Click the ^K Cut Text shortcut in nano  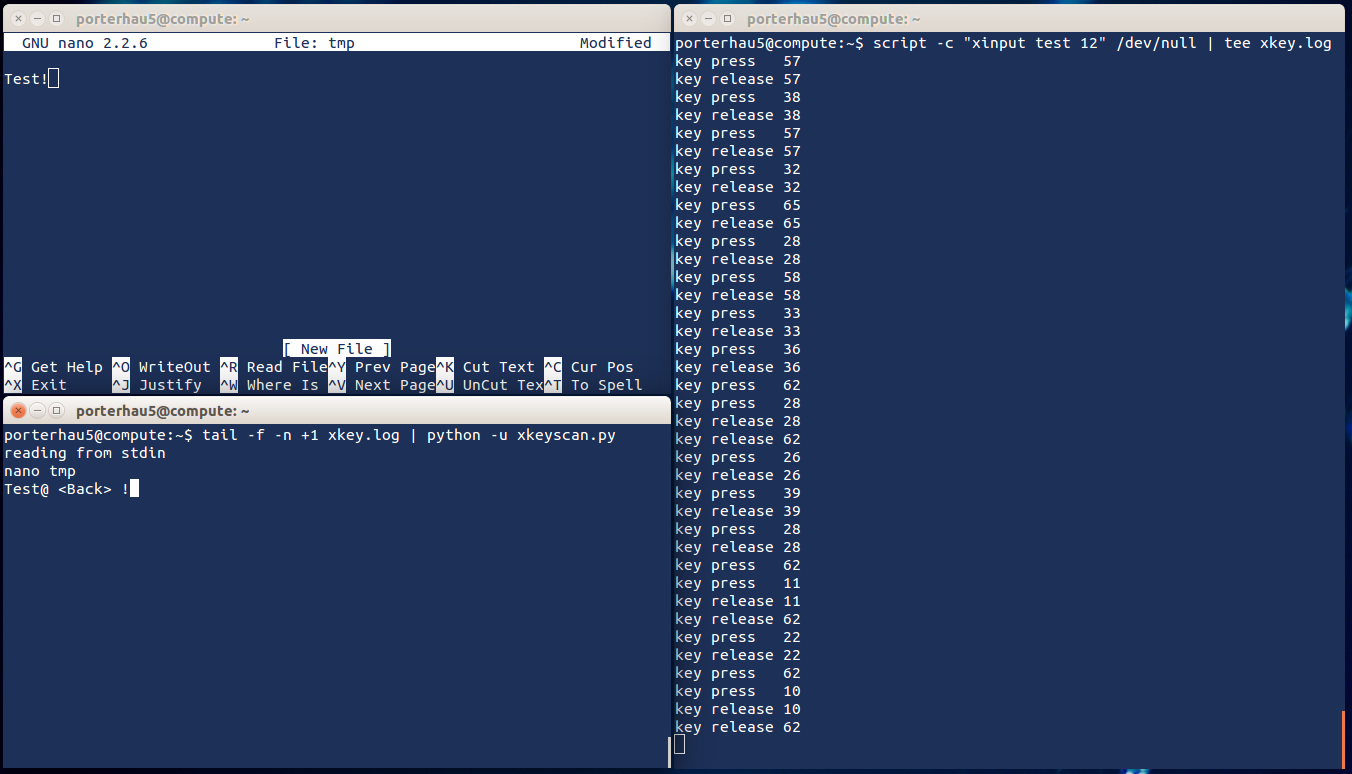coord(486,367)
